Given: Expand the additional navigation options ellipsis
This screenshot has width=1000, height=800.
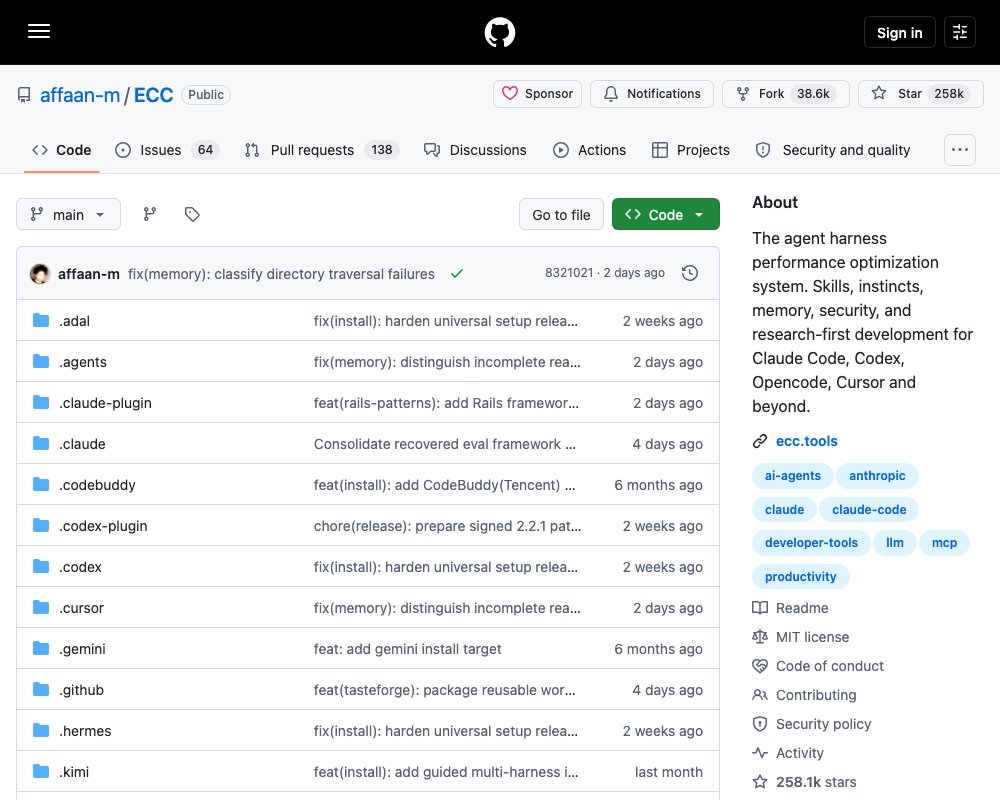Looking at the screenshot, I should [960, 150].
